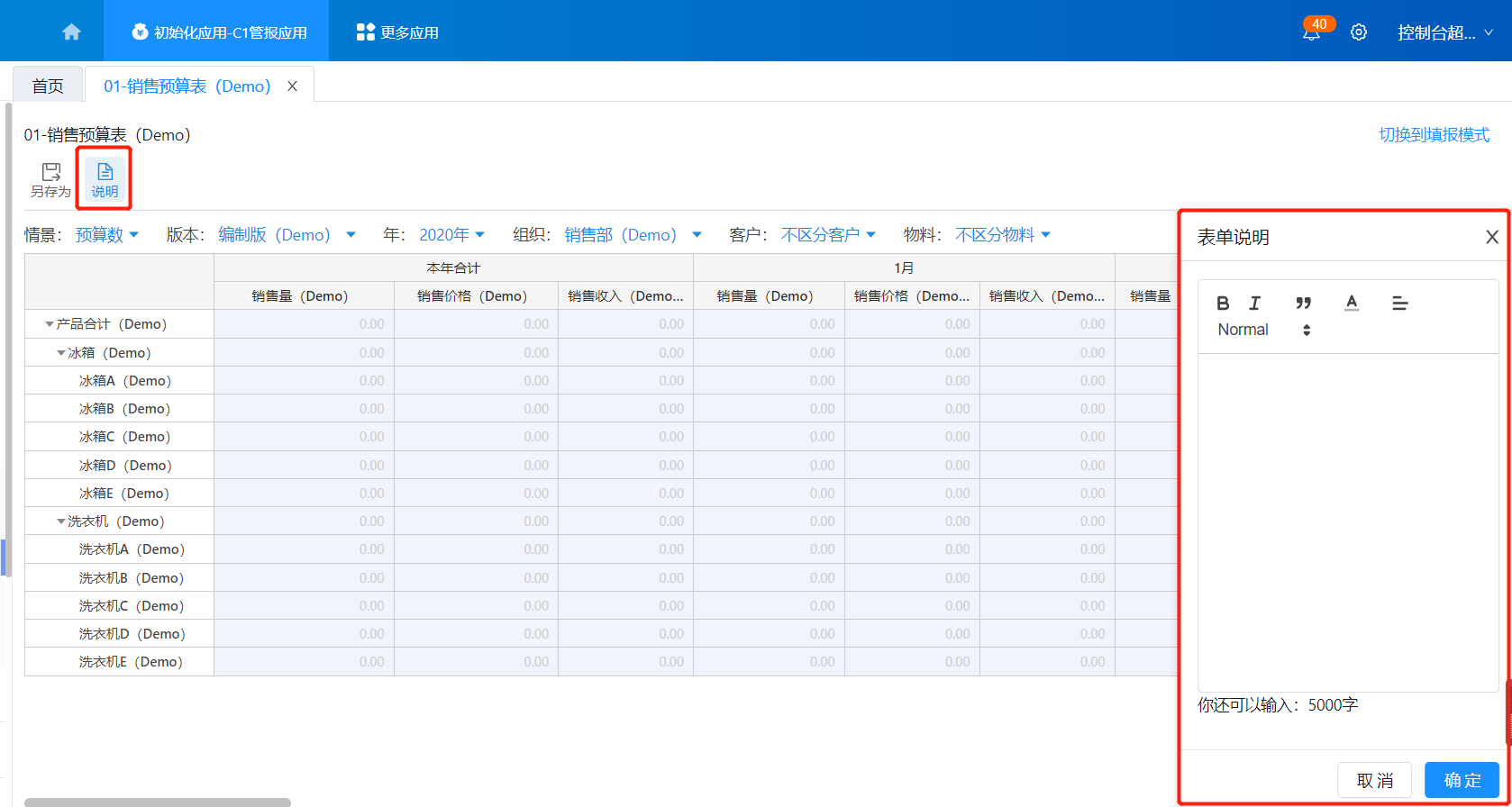Image resolution: width=1512 pixels, height=807 pixels.
Task: Click the 切换到填报模式 link
Action: pyautogui.click(x=1434, y=135)
